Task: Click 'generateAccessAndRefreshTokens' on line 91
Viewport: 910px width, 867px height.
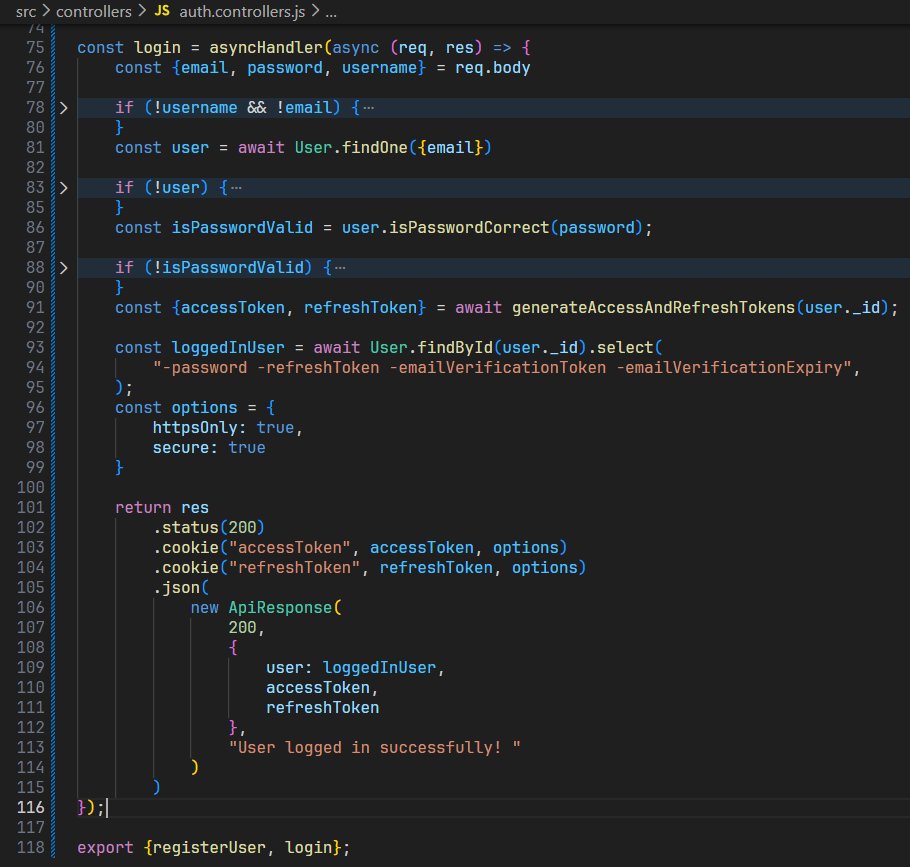Action: click(x=653, y=308)
